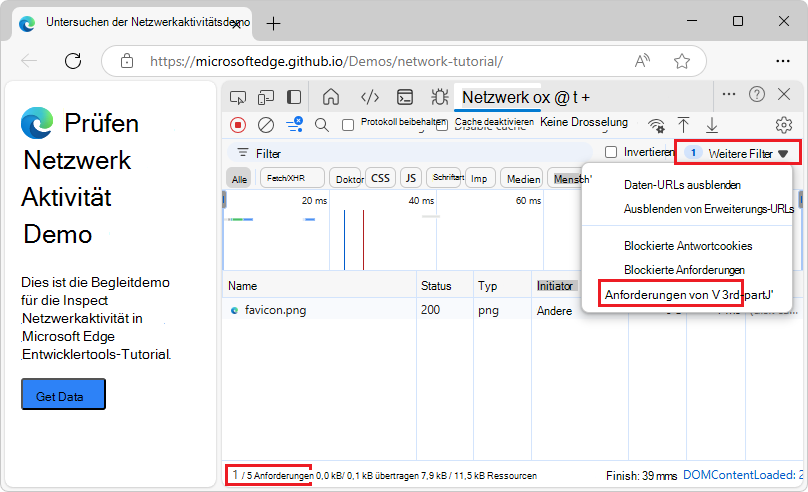Go back in browser history
Screen dimensions: 808x492
click(x=29, y=61)
